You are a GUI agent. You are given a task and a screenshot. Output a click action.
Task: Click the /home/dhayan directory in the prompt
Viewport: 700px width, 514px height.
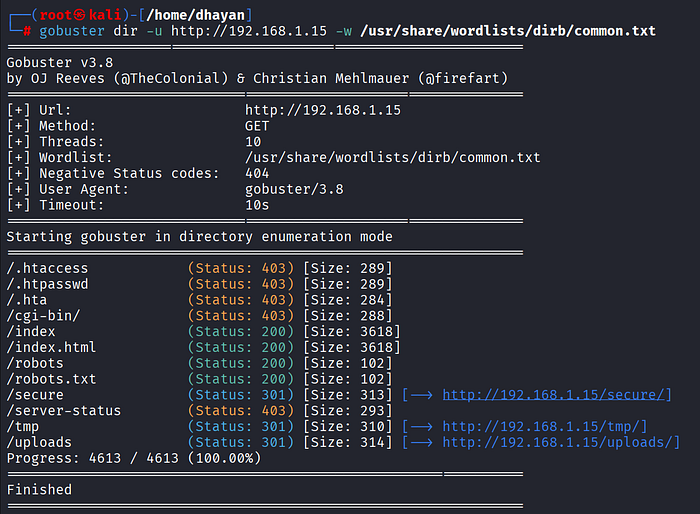tap(196, 15)
